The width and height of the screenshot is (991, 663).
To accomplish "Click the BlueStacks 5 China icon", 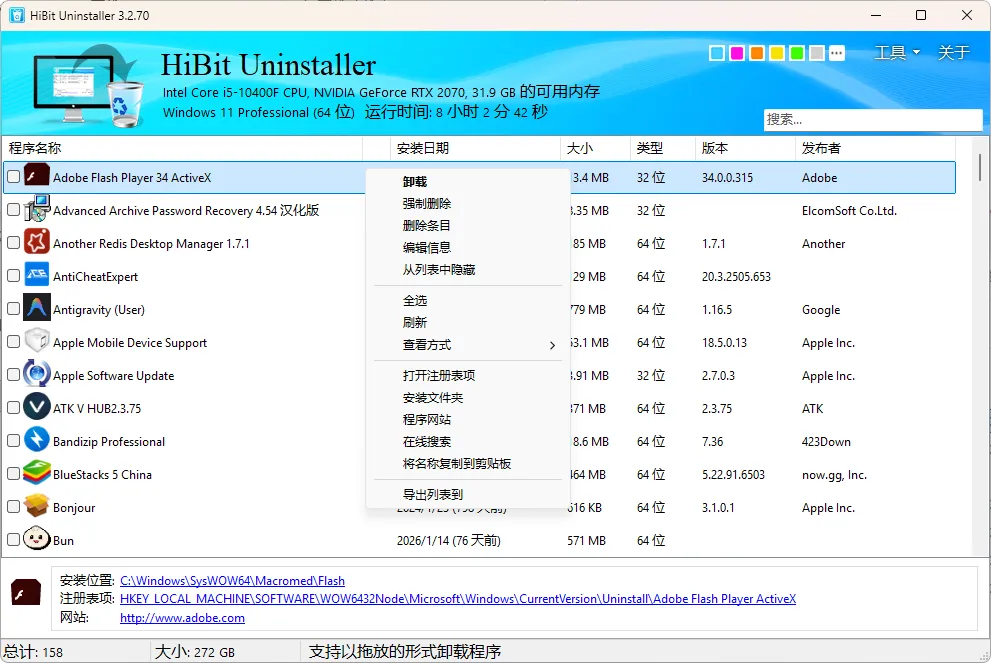I will click(x=37, y=472).
